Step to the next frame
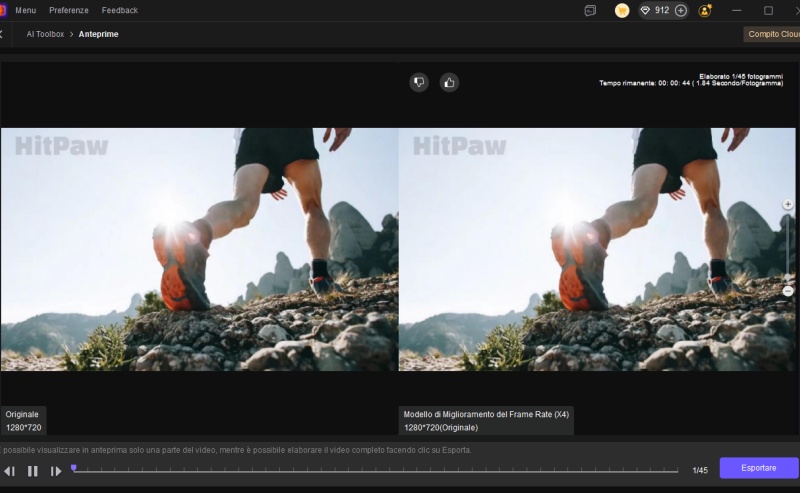Screen dimensions: 800x493 [x=56, y=471]
